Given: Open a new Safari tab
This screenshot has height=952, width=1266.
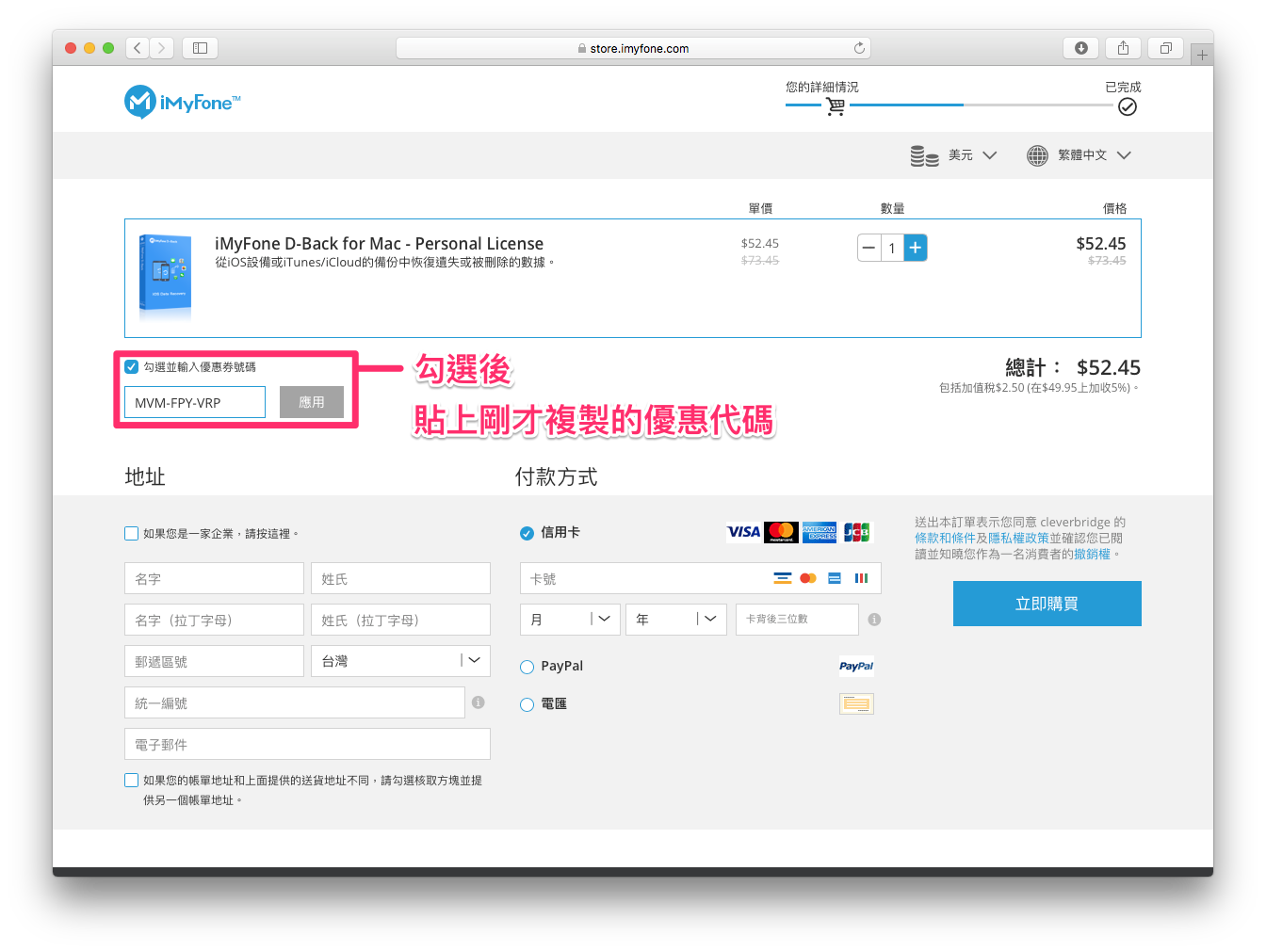Looking at the screenshot, I should [1202, 55].
